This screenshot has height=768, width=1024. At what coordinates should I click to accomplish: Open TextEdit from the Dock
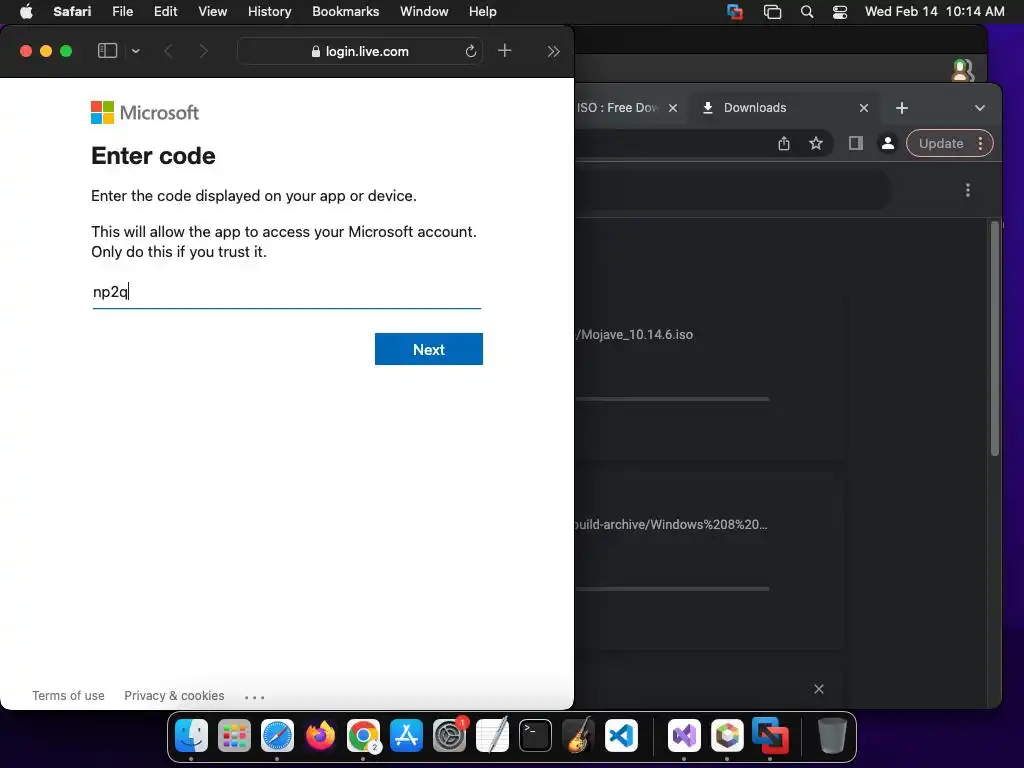(x=492, y=736)
